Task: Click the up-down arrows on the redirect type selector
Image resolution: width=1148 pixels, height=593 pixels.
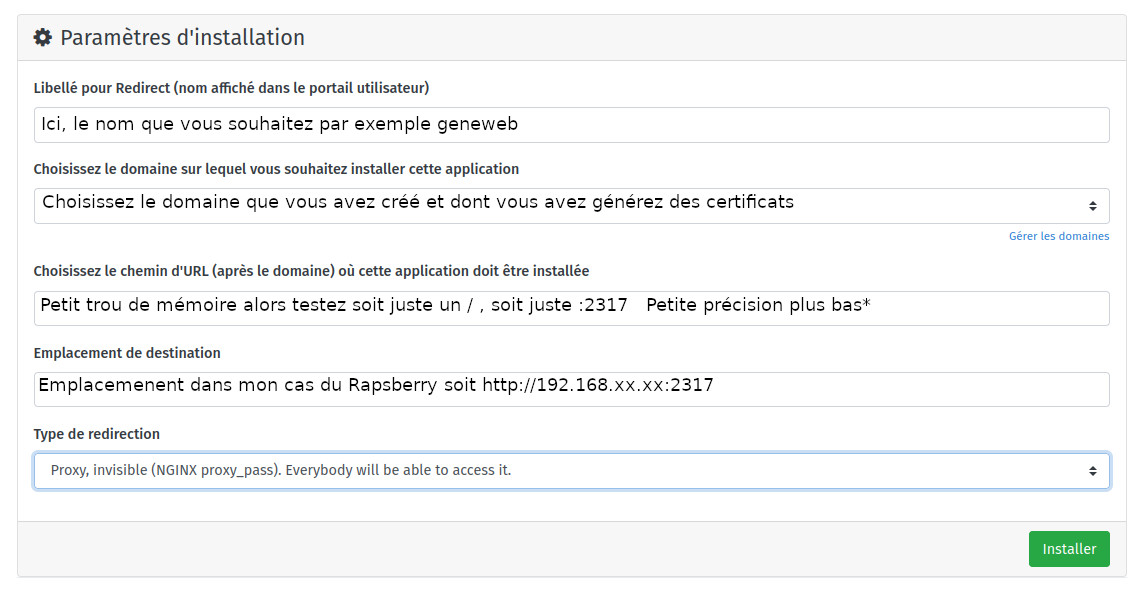Action: 1092,470
